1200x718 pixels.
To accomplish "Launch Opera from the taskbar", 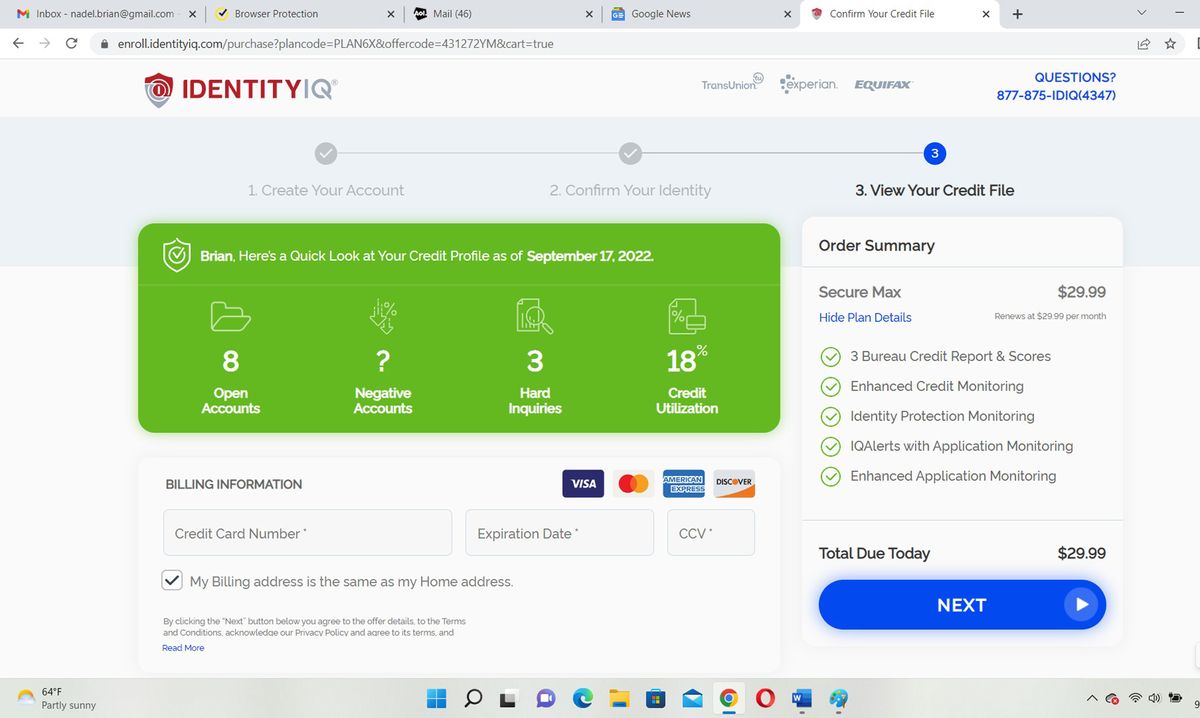I will 765,698.
